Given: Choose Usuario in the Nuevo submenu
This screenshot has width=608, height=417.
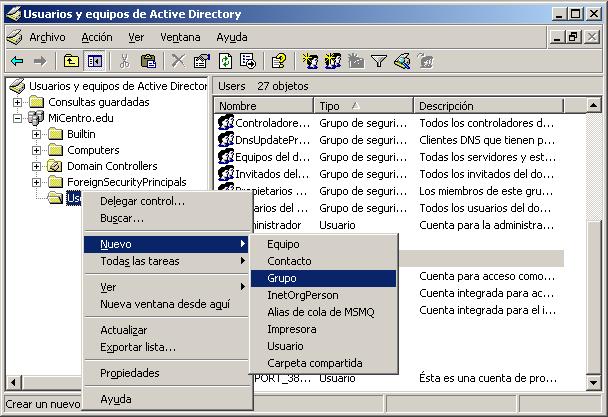Looking at the screenshot, I should point(285,346).
